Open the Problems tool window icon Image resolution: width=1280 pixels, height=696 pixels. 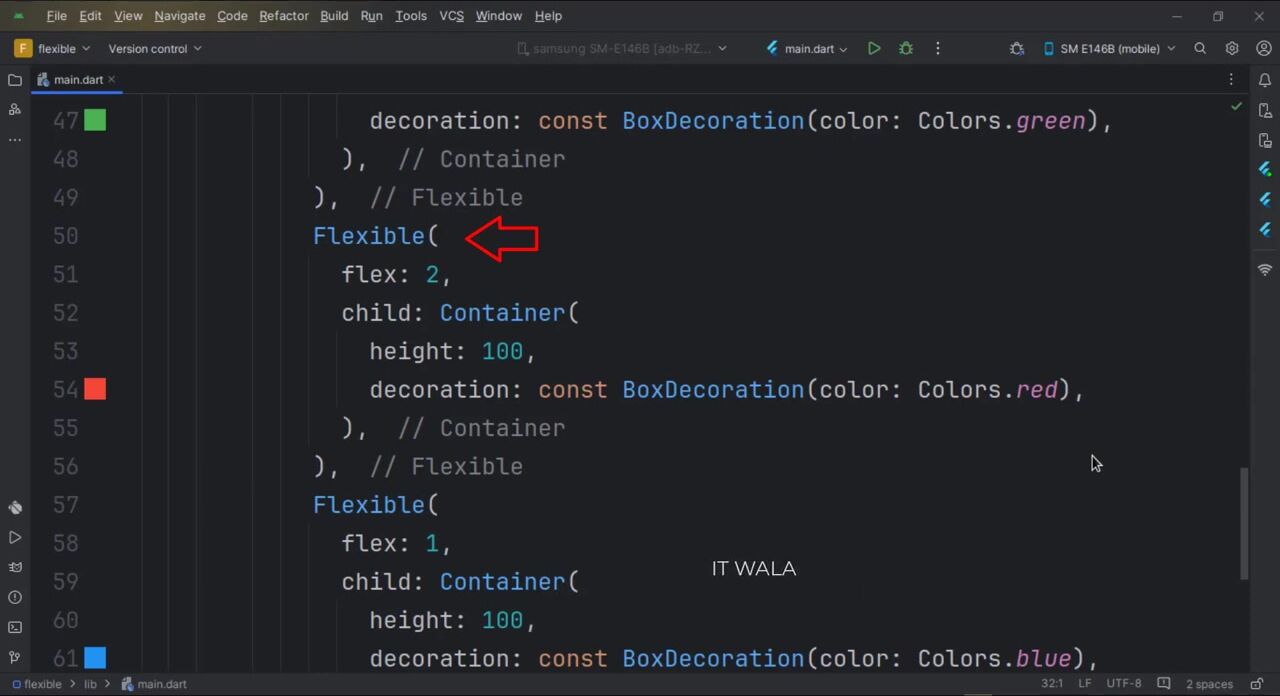(x=15, y=597)
